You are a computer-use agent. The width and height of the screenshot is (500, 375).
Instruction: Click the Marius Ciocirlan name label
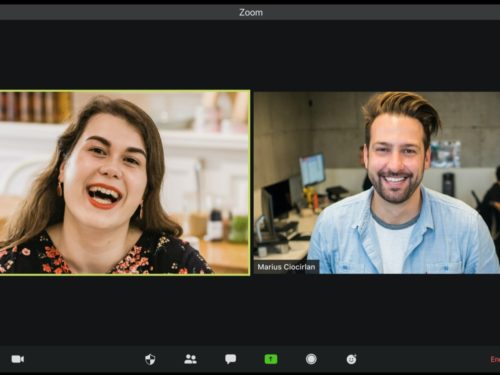[286, 267]
